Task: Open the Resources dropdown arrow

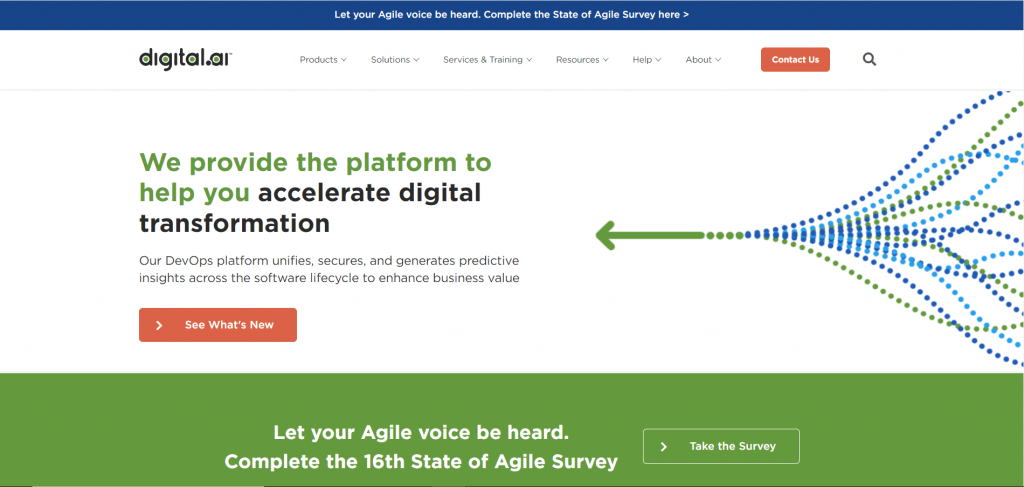Action: click(x=606, y=60)
